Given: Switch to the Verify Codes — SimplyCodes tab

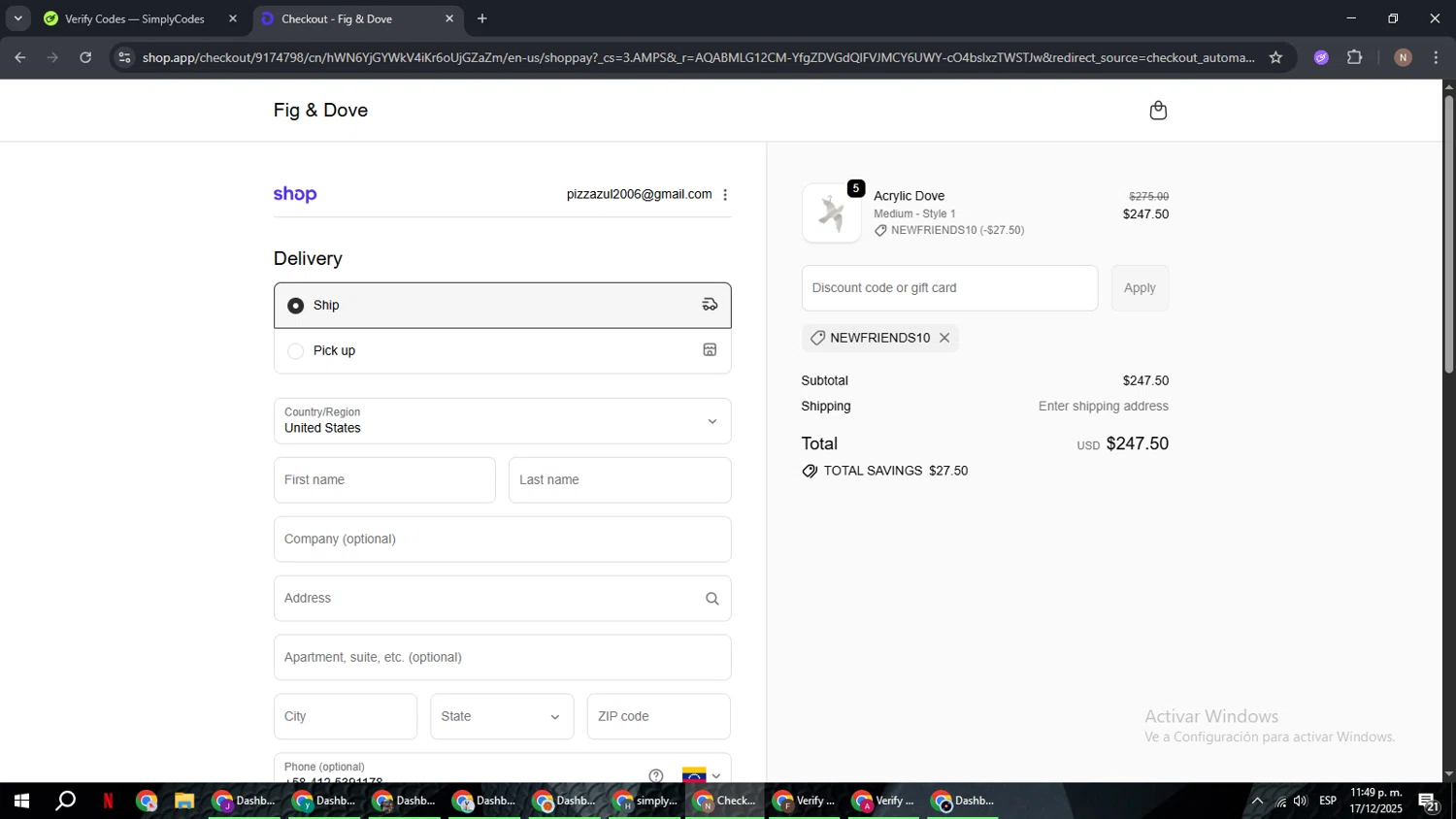Looking at the screenshot, I should (x=135, y=18).
